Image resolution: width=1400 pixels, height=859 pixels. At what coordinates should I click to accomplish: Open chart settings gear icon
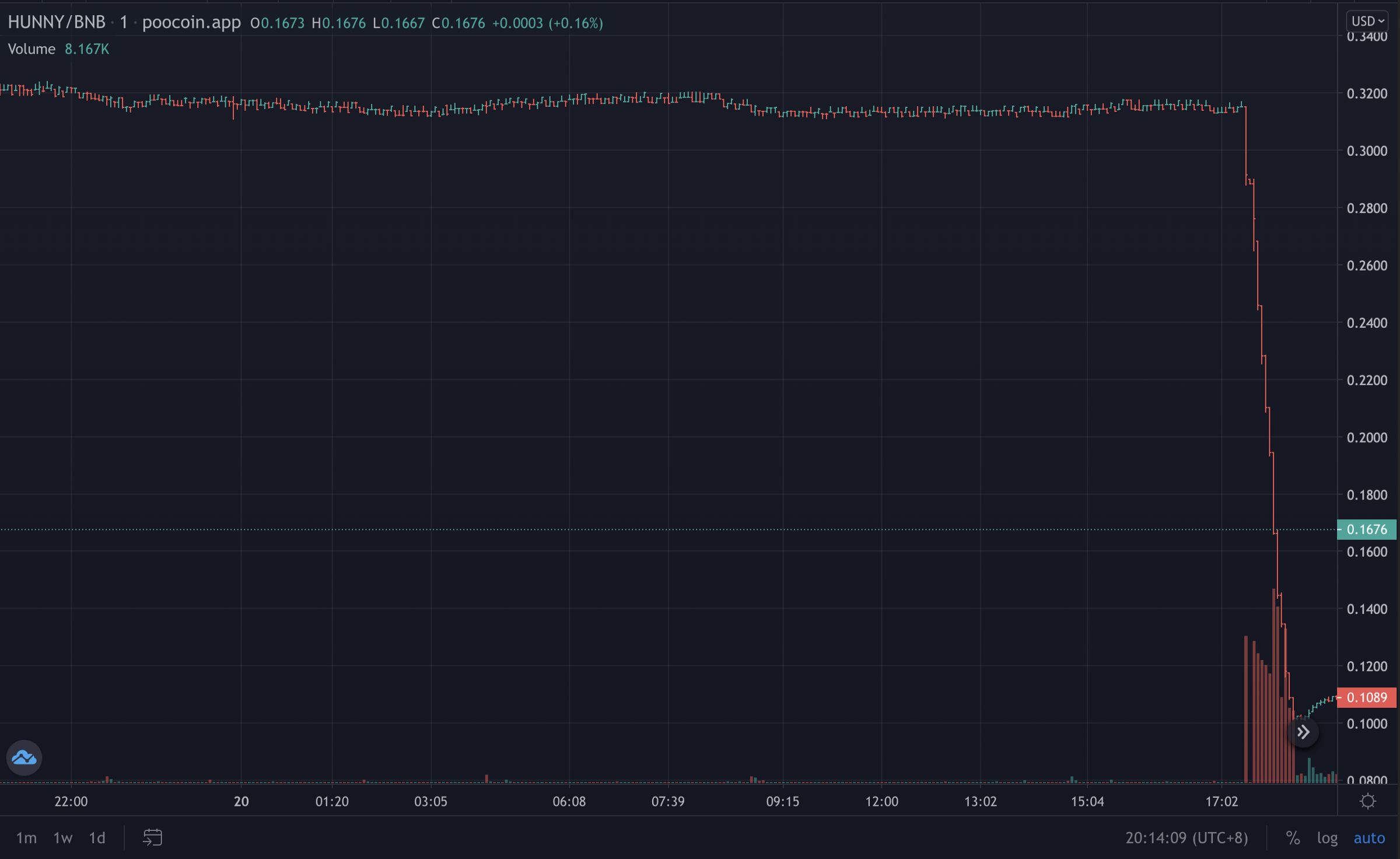point(1368,801)
